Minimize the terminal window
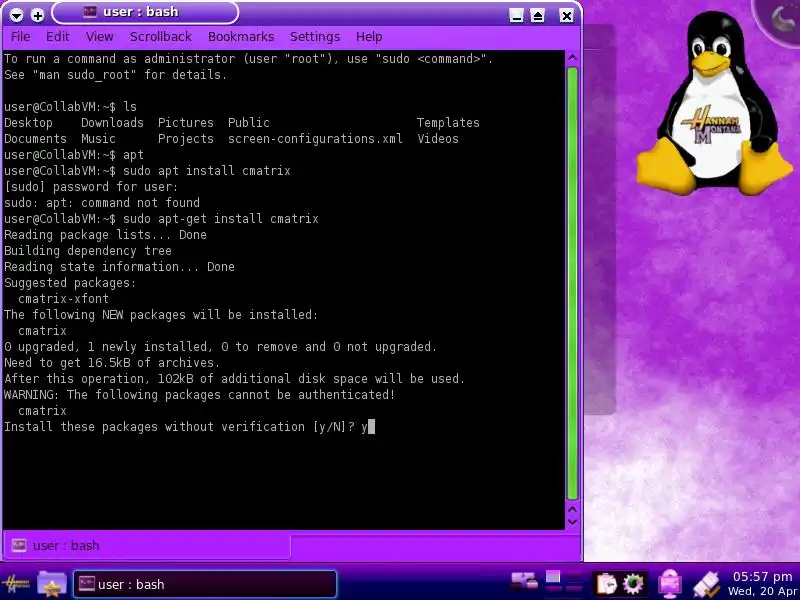Image resolution: width=800 pixels, height=600 pixels. pos(516,16)
